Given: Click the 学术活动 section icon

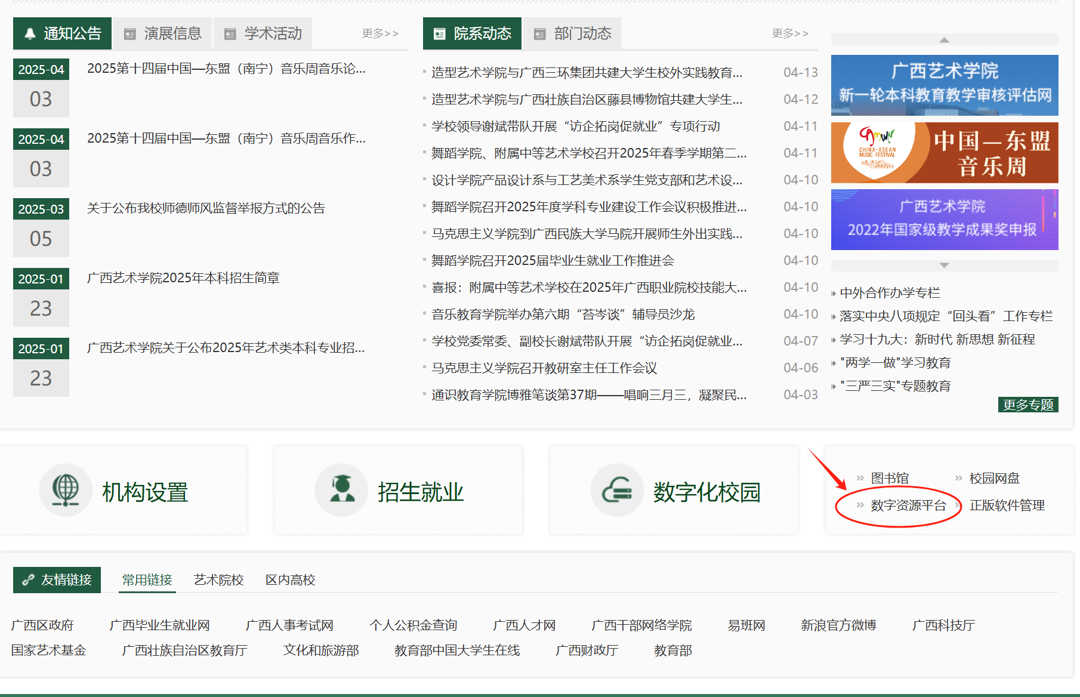Looking at the screenshot, I should [x=231, y=32].
